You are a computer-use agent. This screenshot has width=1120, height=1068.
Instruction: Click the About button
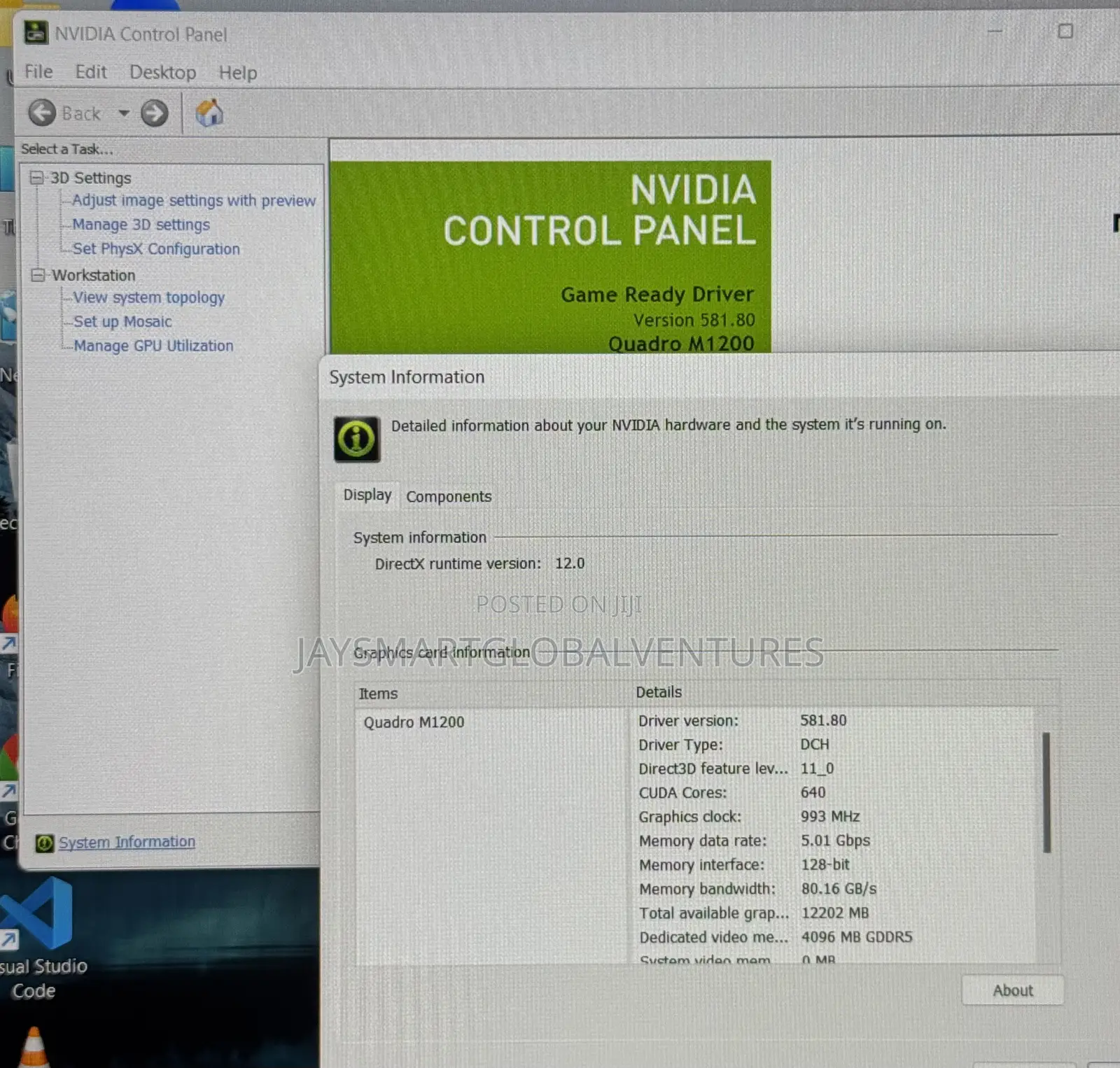tap(1012, 990)
